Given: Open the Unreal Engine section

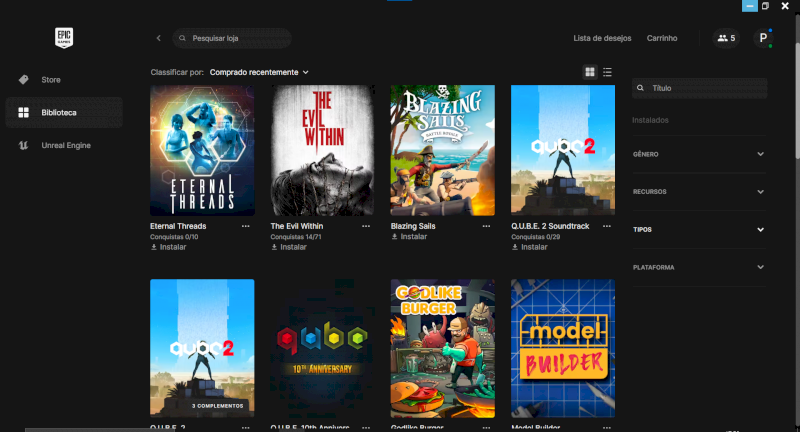Looking at the screenshot, I should [64, 145].
